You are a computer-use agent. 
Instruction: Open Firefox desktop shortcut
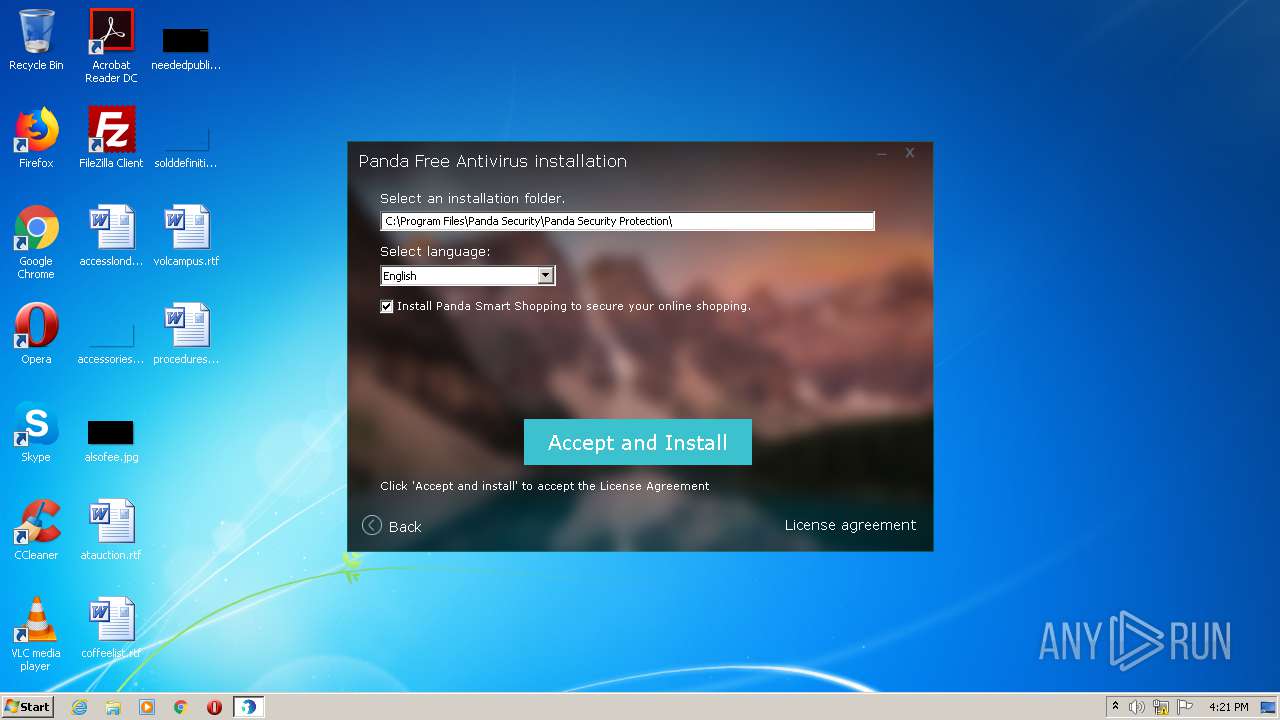pyautogui.click(x=36, y=138)
